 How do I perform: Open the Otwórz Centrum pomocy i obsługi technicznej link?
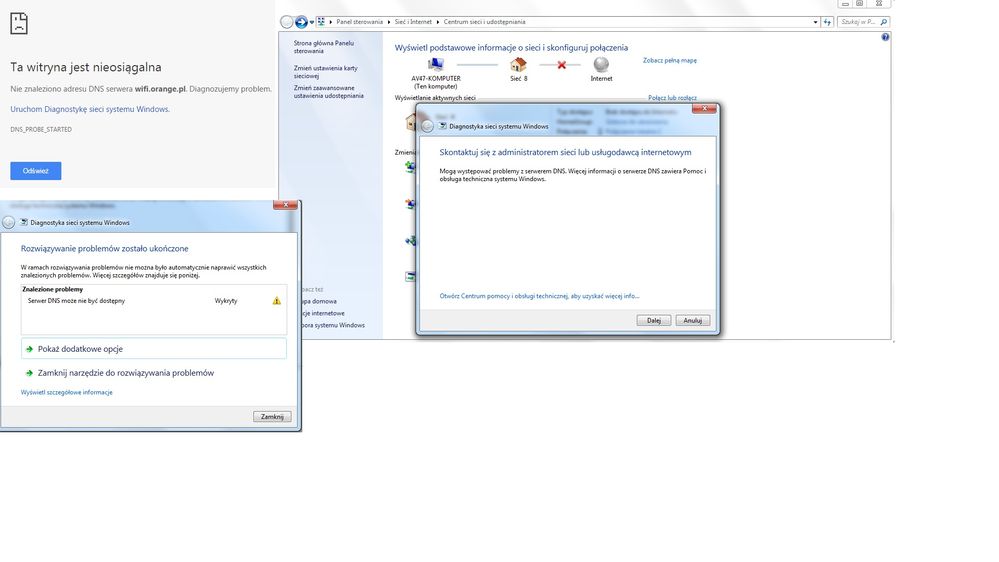[539, 296]
